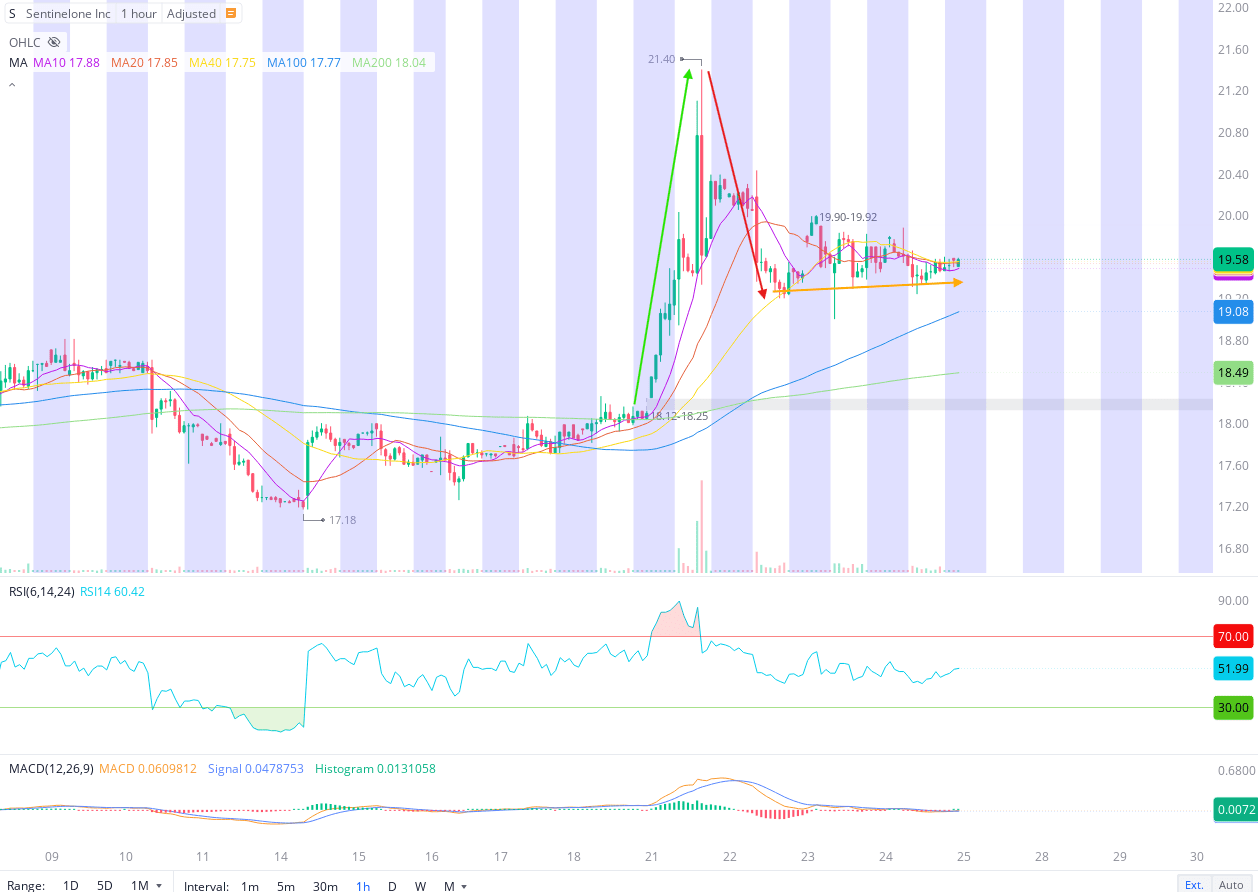Select the 30m interval
The height and width of the screenshot is (892, 1258).
[x=326, y=886]
